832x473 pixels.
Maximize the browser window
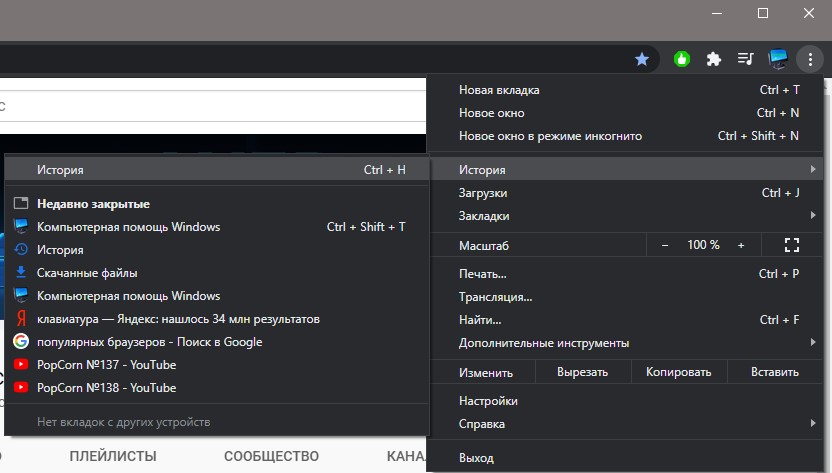762,13
